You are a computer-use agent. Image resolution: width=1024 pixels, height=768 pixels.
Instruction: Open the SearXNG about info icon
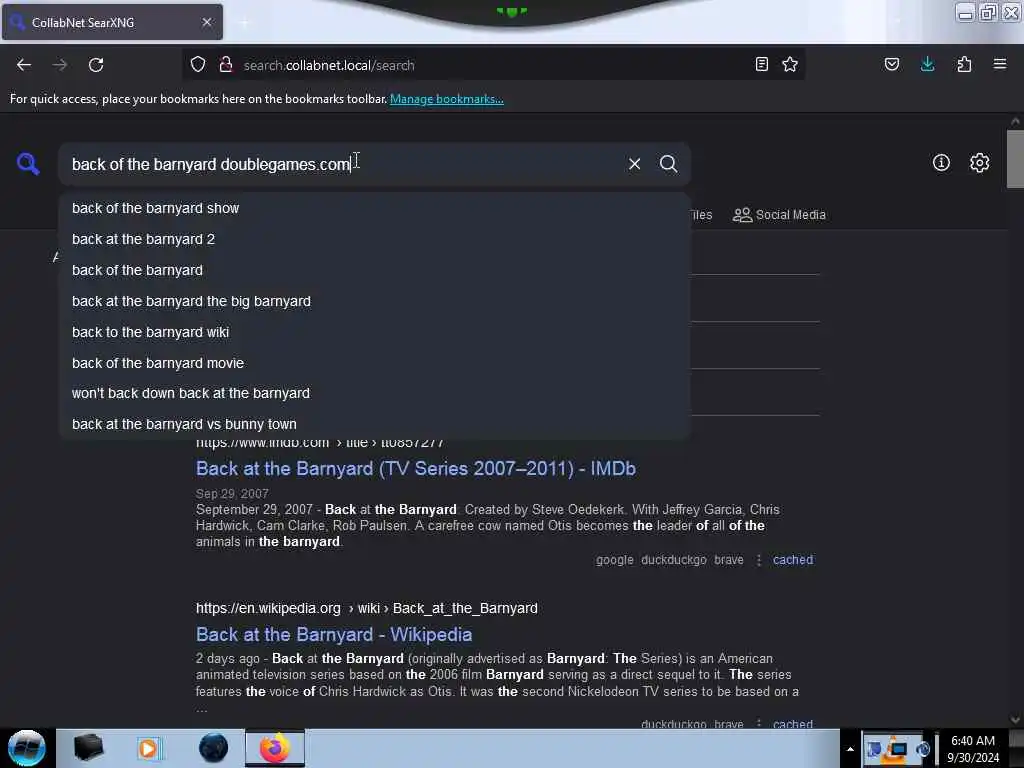(941, 163)
